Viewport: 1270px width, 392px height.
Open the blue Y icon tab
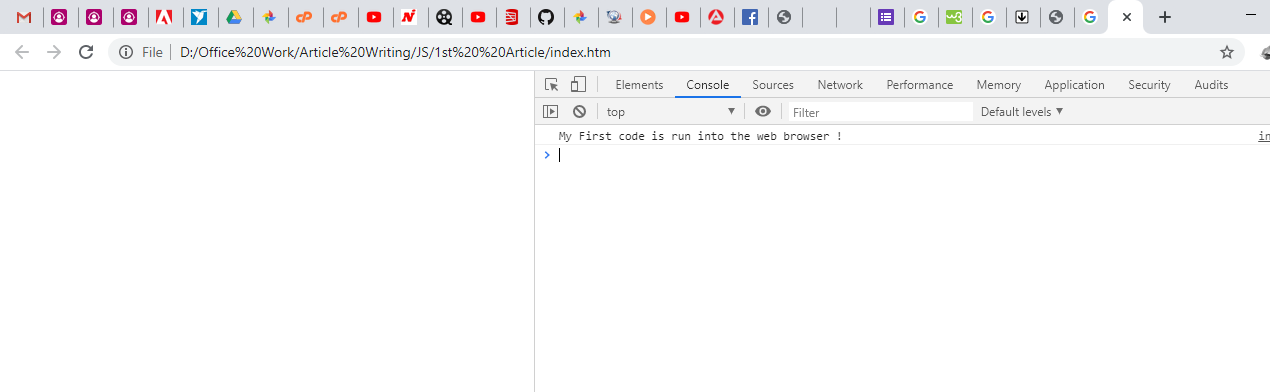199,17
